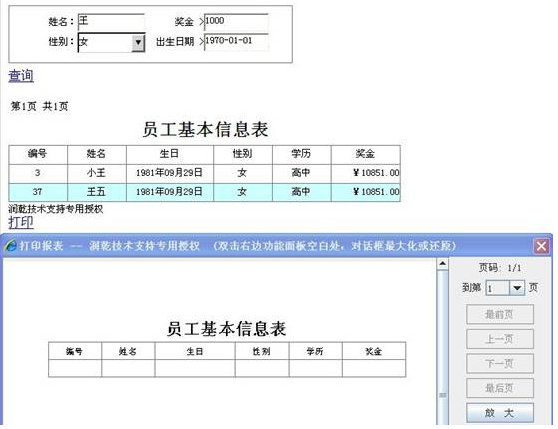Open the 性别 gender dropdown arrow
The image size is (558, 429).
point(138,43)
